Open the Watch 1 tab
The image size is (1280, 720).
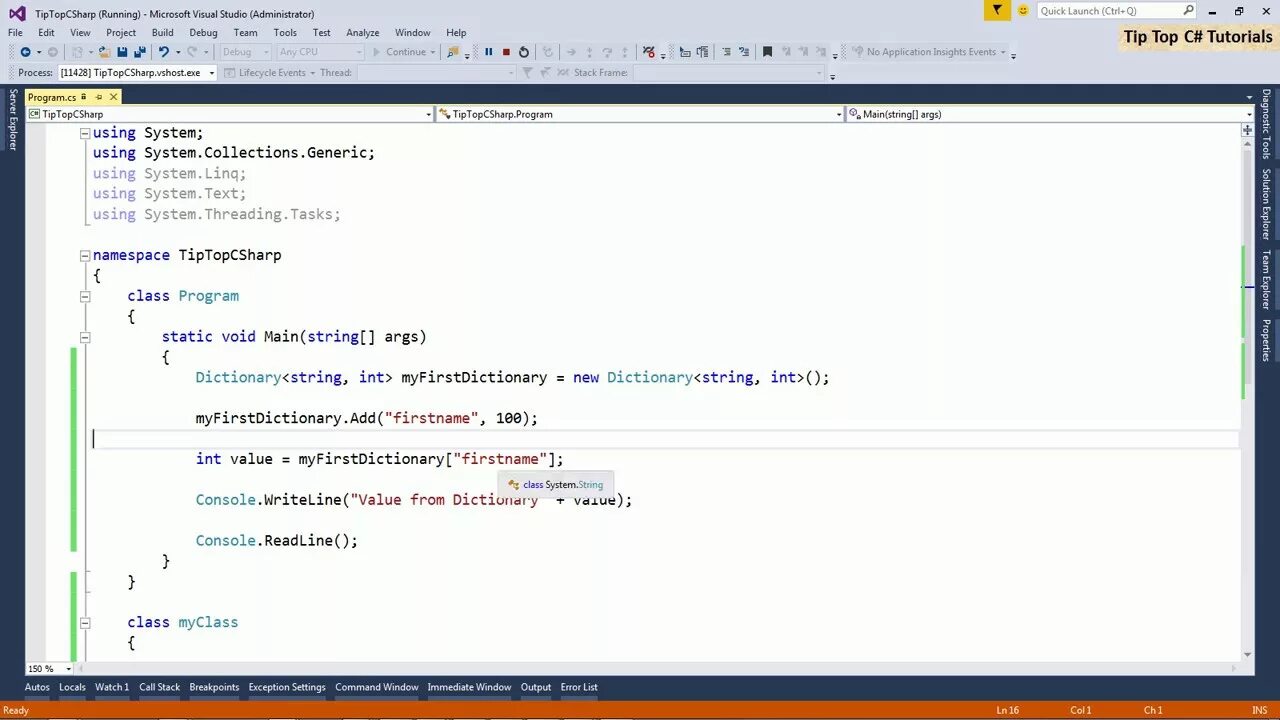coord(112,687)
